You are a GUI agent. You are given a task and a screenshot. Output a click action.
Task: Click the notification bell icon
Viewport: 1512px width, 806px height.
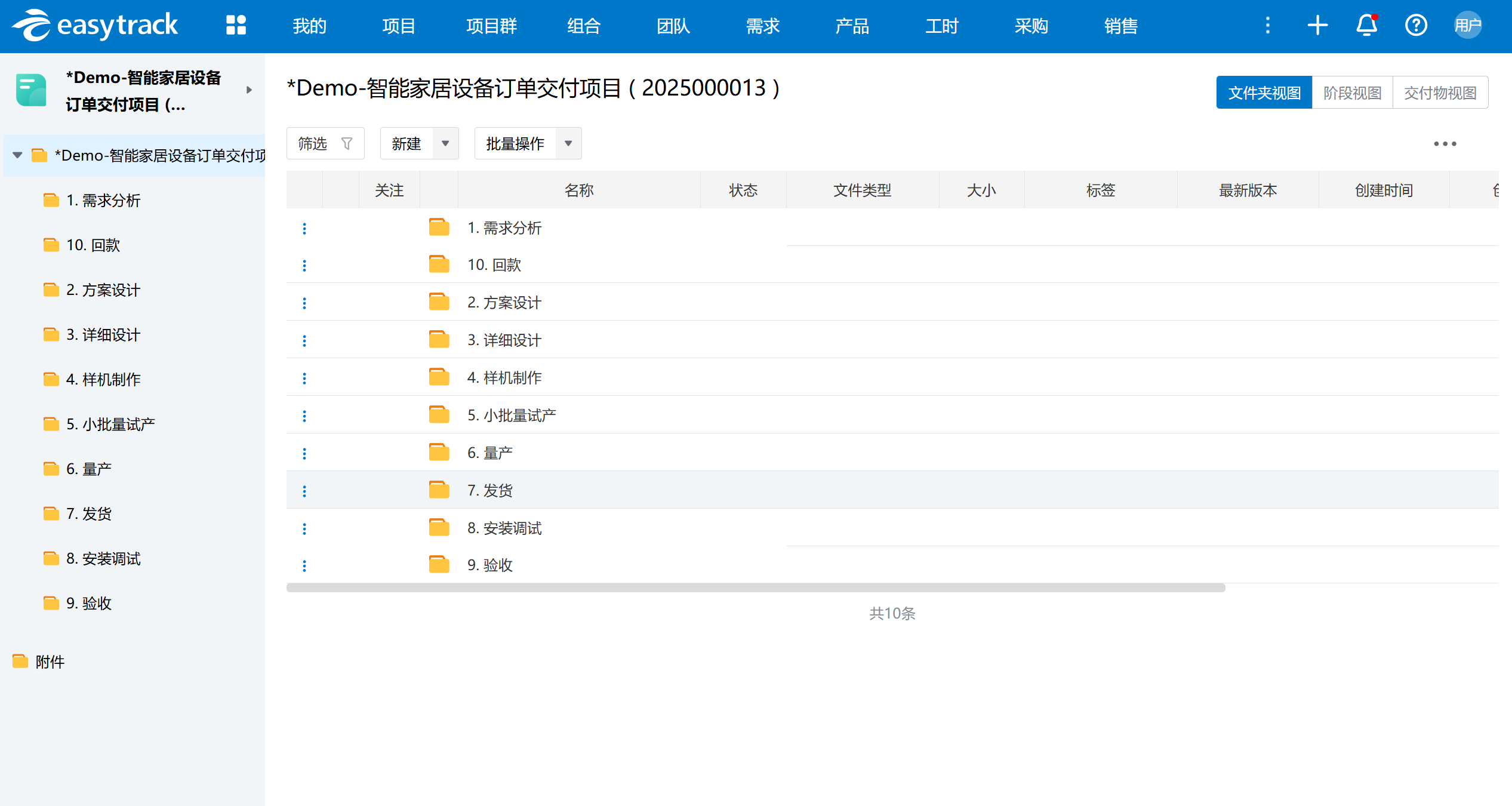click(1366, 25)
